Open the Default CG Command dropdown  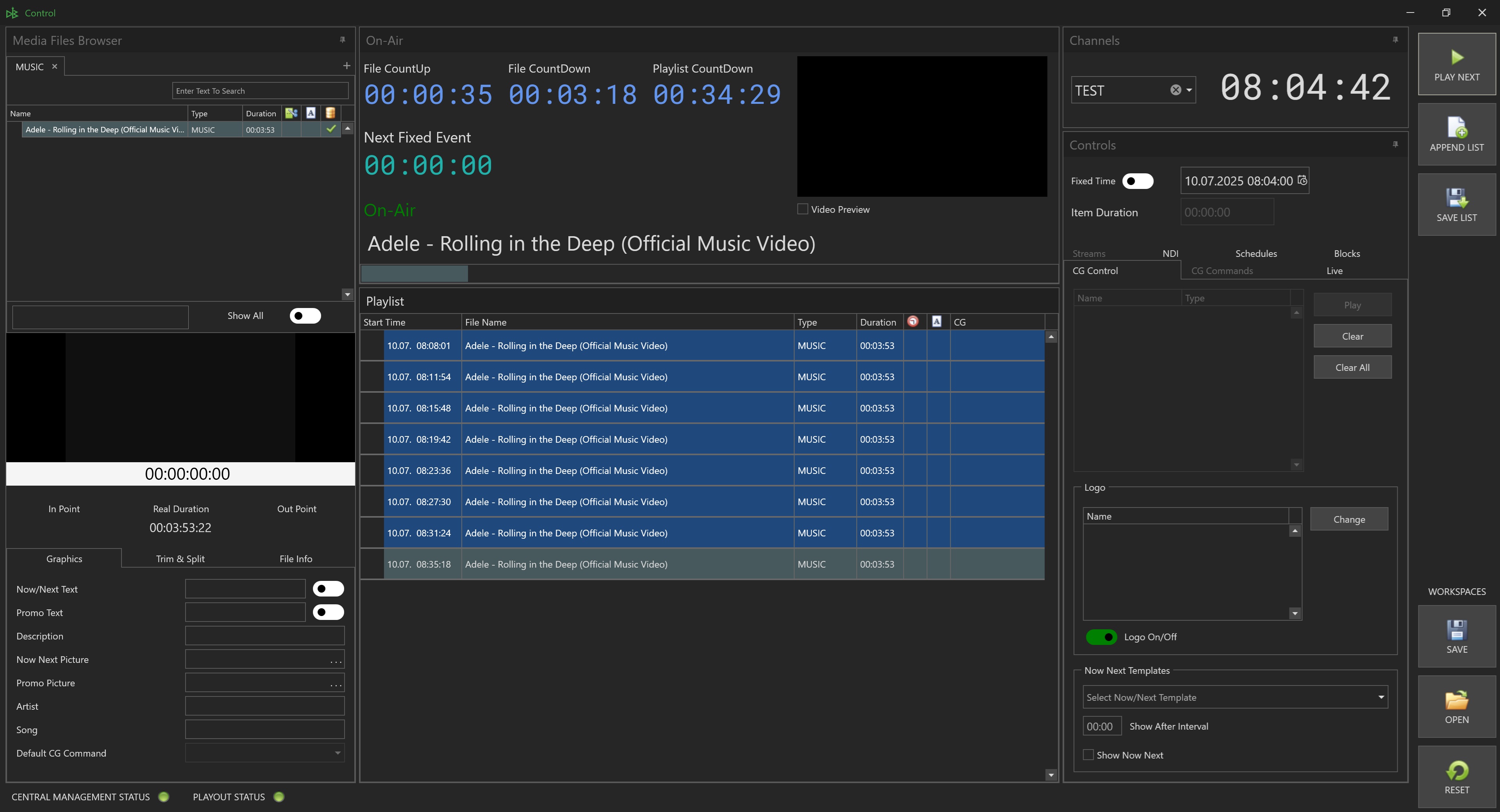coord(337,753)
